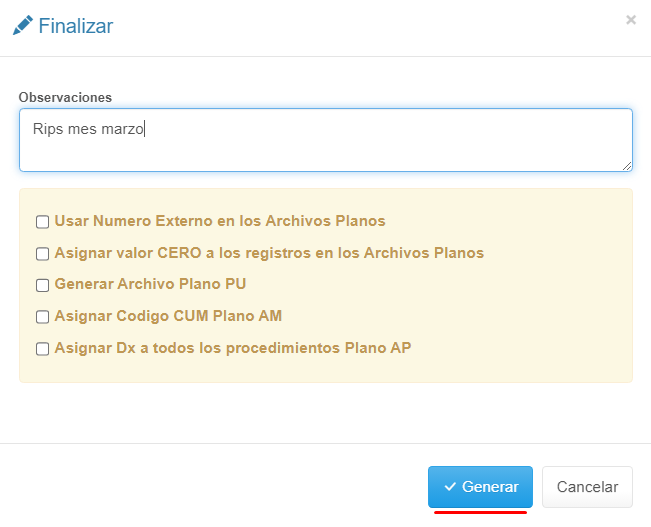The image size is (651, 527).
Task: Click the Observaciones field label
Action: point(65,97)
